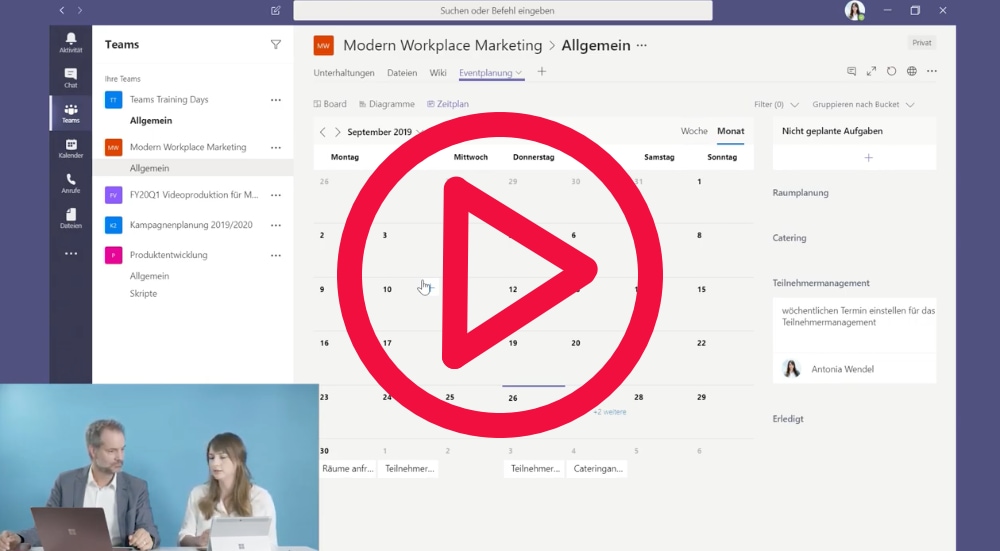Go to next month in calendar

[x=337, y=132]
